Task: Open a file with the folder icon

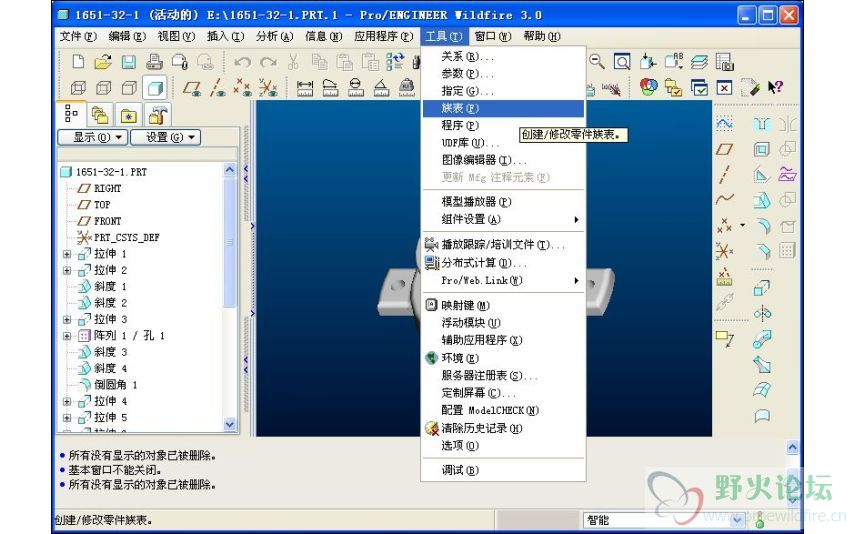Action: tap(103, 62)
